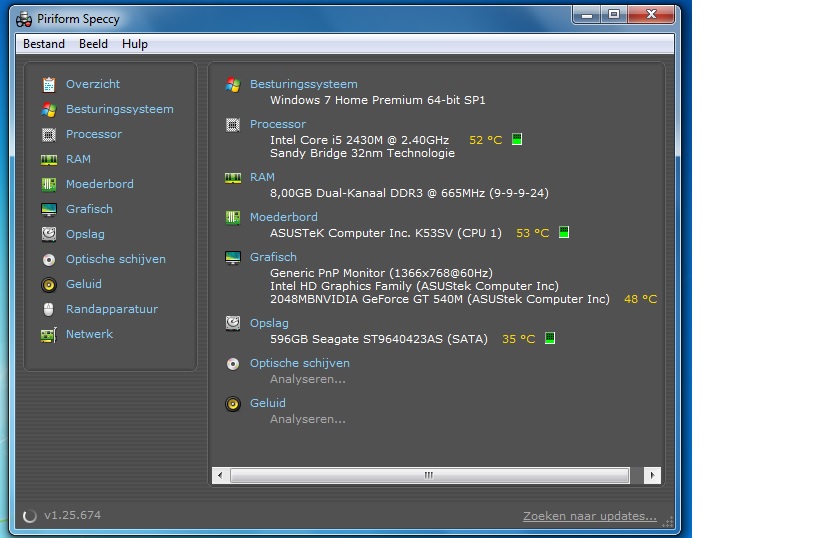This screenshot has height=538, width=819.
Task: Click the 53 °C motherboard temperature value
Action: pyautogui.click(x=532, y=233)
